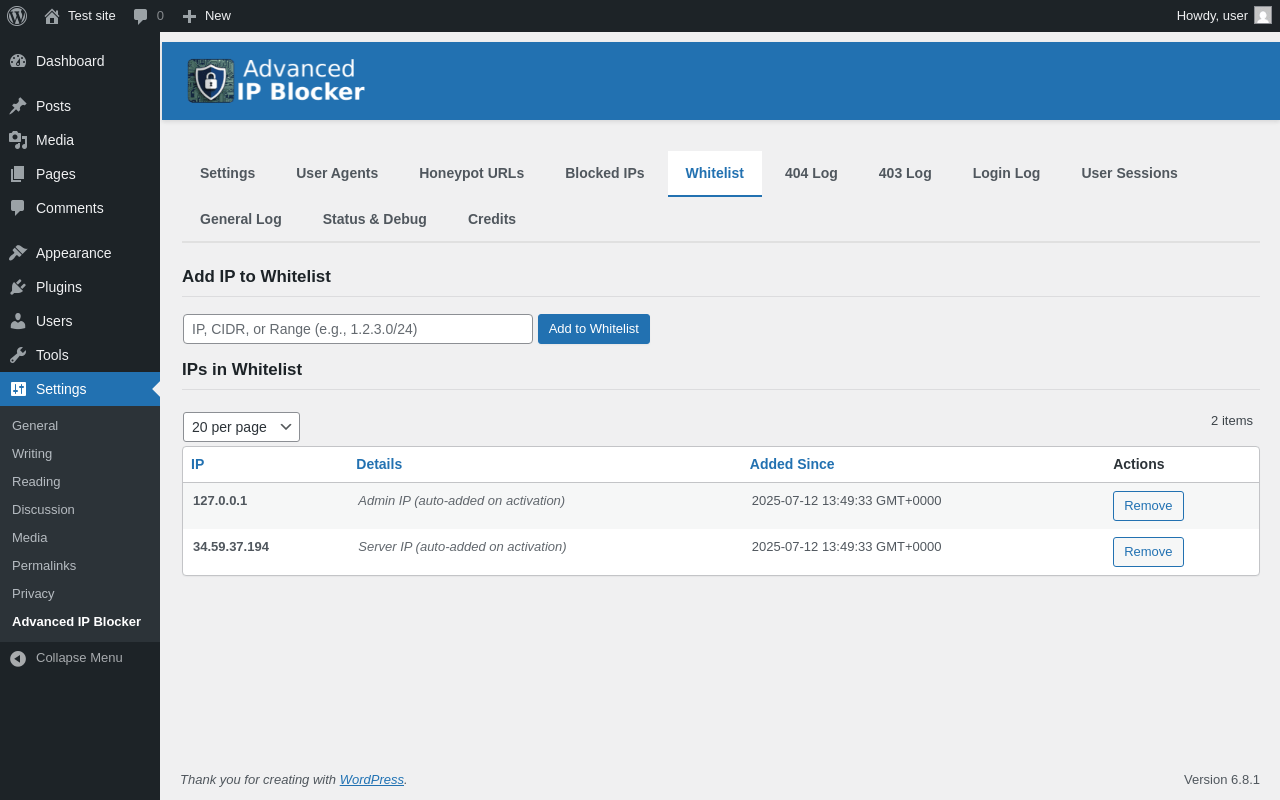Viewport: 1280px width, 800px height.
Task: Sort table by IP column
Action: (x=198, y=464)
